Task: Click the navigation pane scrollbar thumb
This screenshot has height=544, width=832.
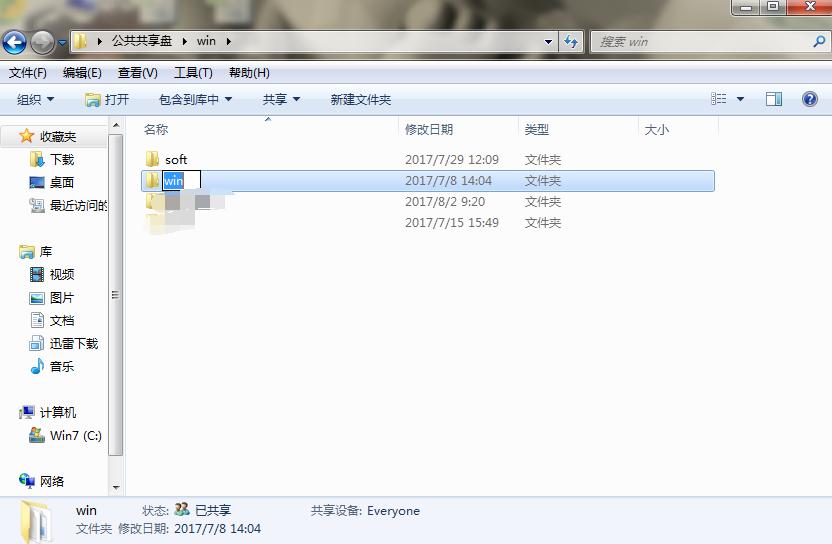Action: coord(116,295)
